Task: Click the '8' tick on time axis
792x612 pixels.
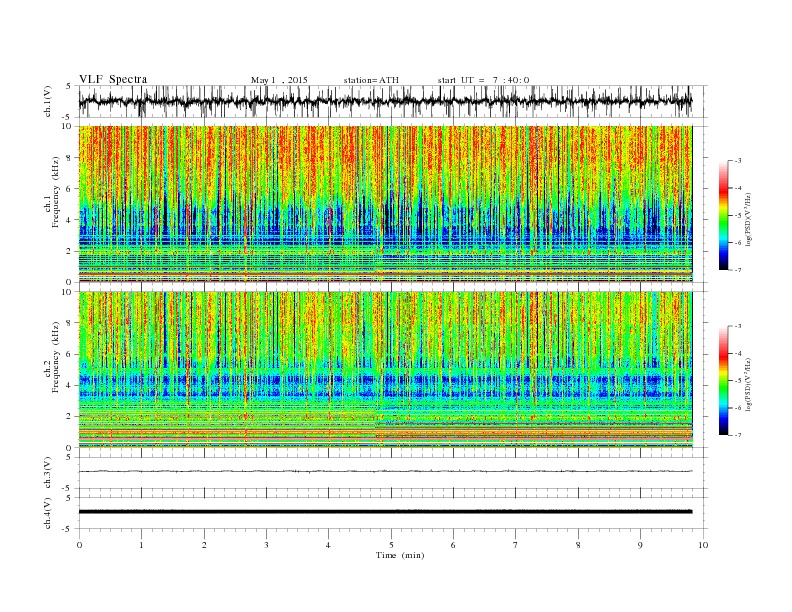Action: click(578, 545)
